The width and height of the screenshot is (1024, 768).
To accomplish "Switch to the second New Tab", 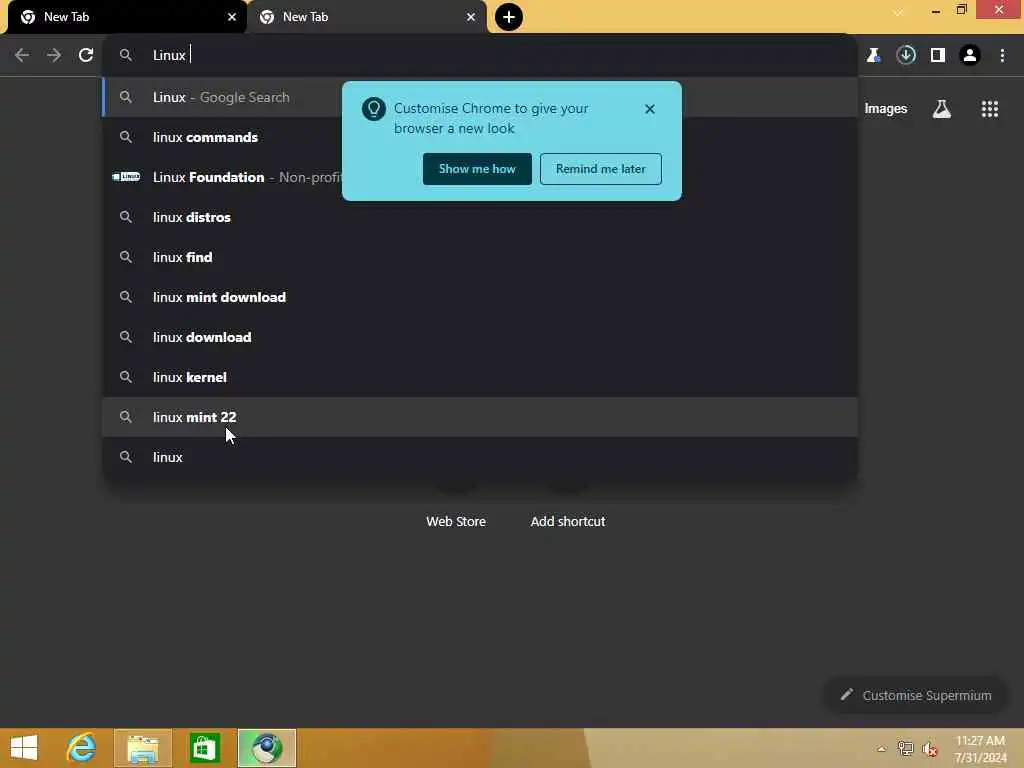I will [x=366, y=18].
